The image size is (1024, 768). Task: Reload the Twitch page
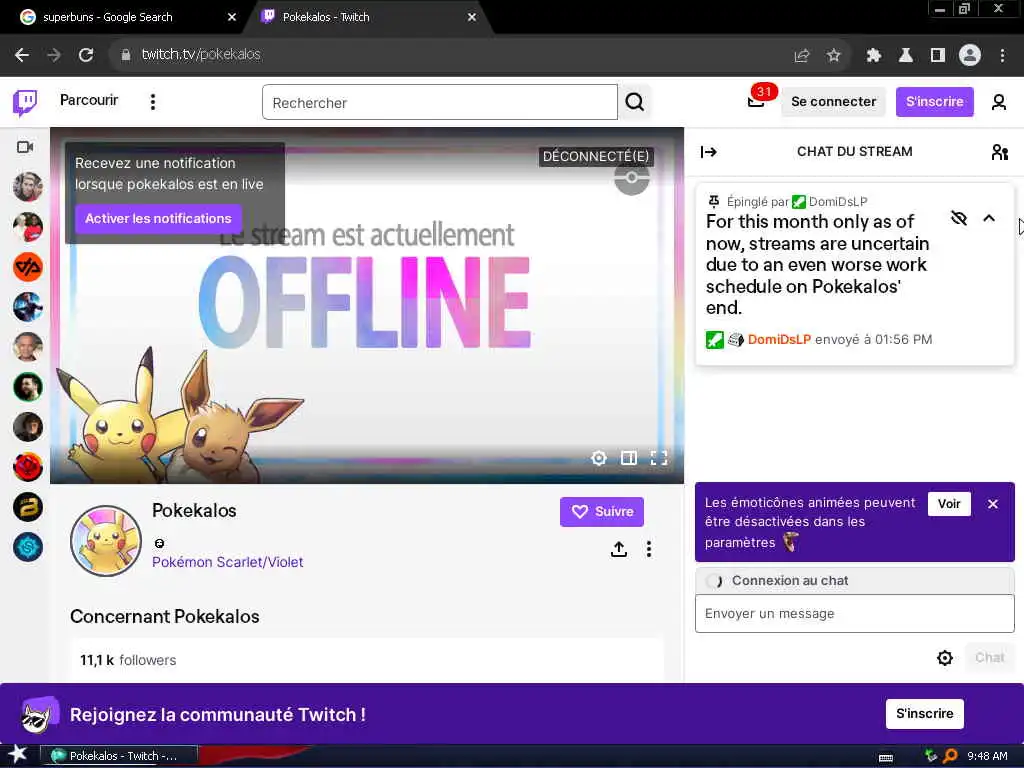click(x=86, y=55)
